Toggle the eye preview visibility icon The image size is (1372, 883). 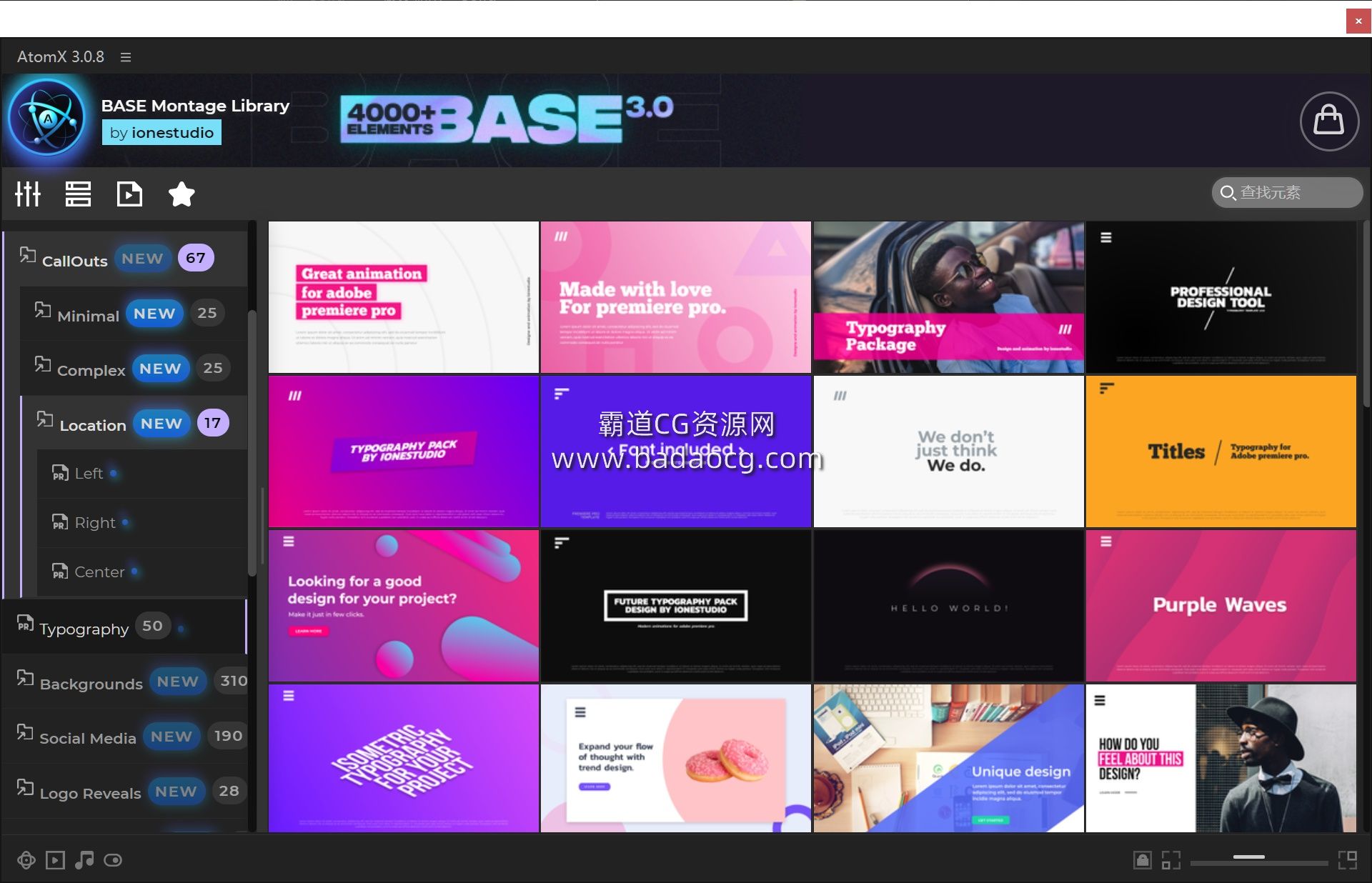pos(113,860)
